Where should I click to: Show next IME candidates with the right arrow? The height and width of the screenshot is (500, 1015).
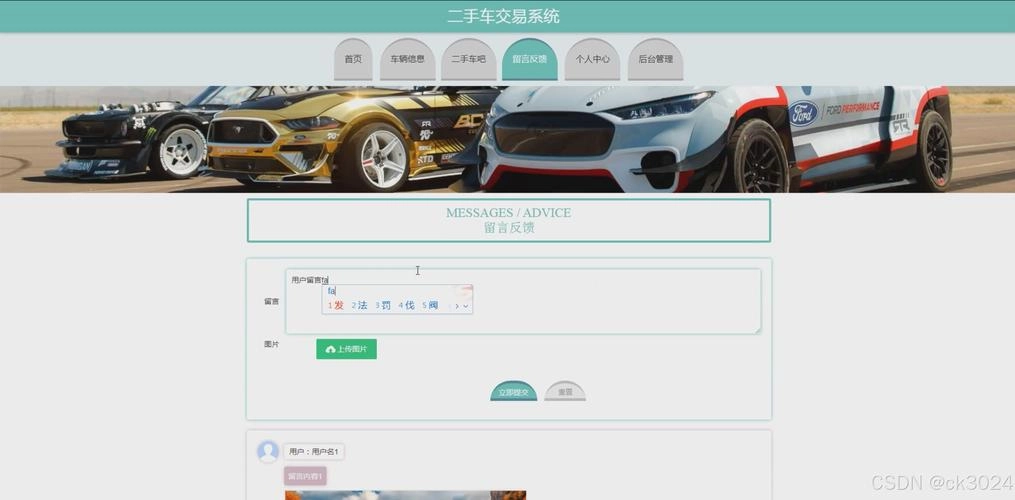(x=457, y=306)
